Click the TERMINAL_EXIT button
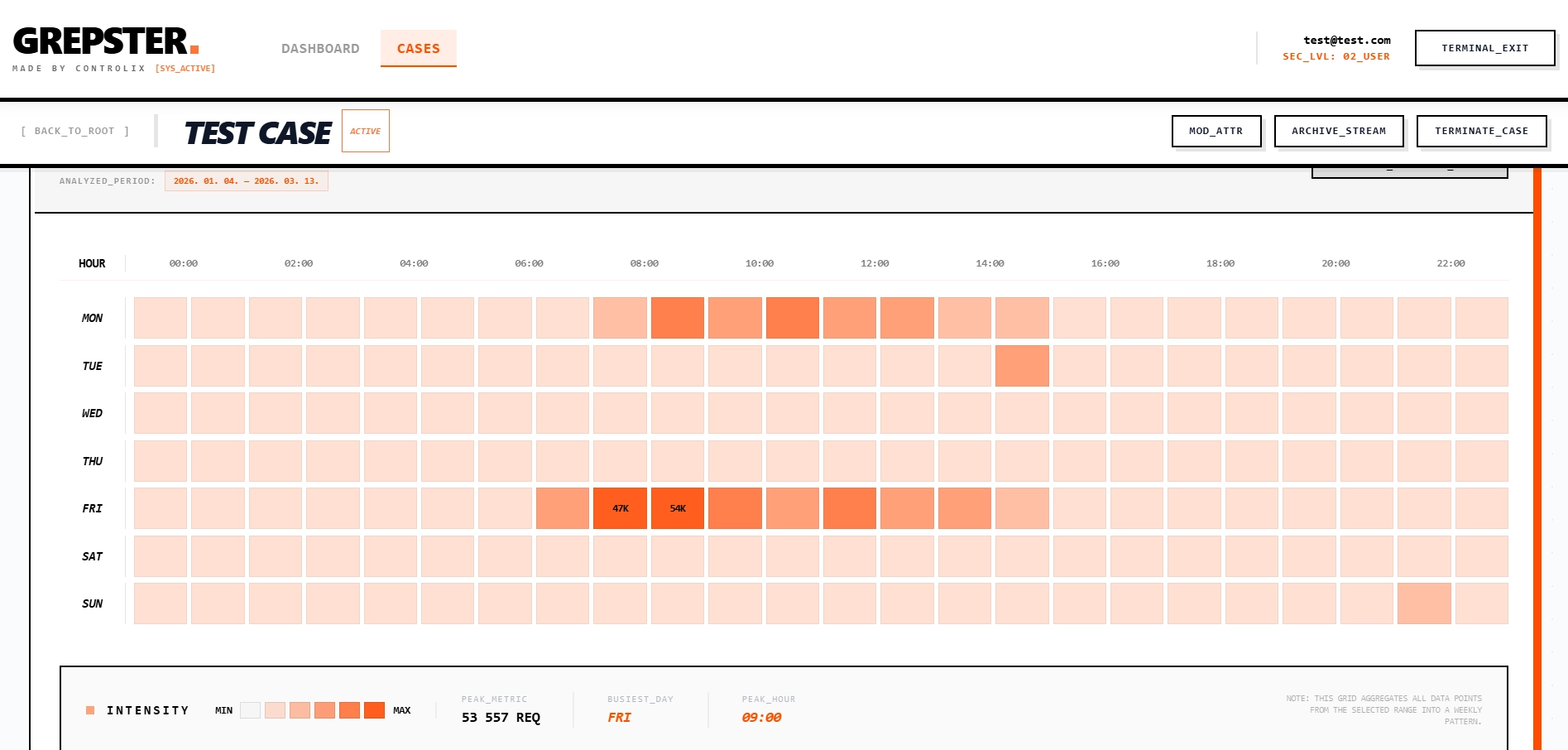The width and height of the screenshot is (1568, 750). point(1484,48)
